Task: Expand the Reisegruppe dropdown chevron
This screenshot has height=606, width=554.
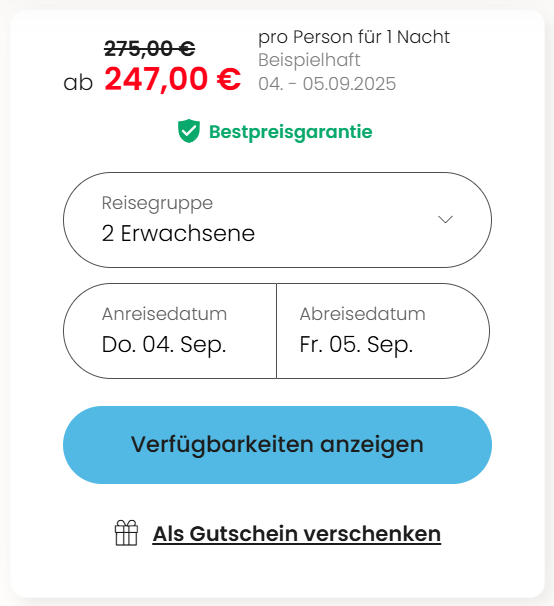Action: pos(445,220)
